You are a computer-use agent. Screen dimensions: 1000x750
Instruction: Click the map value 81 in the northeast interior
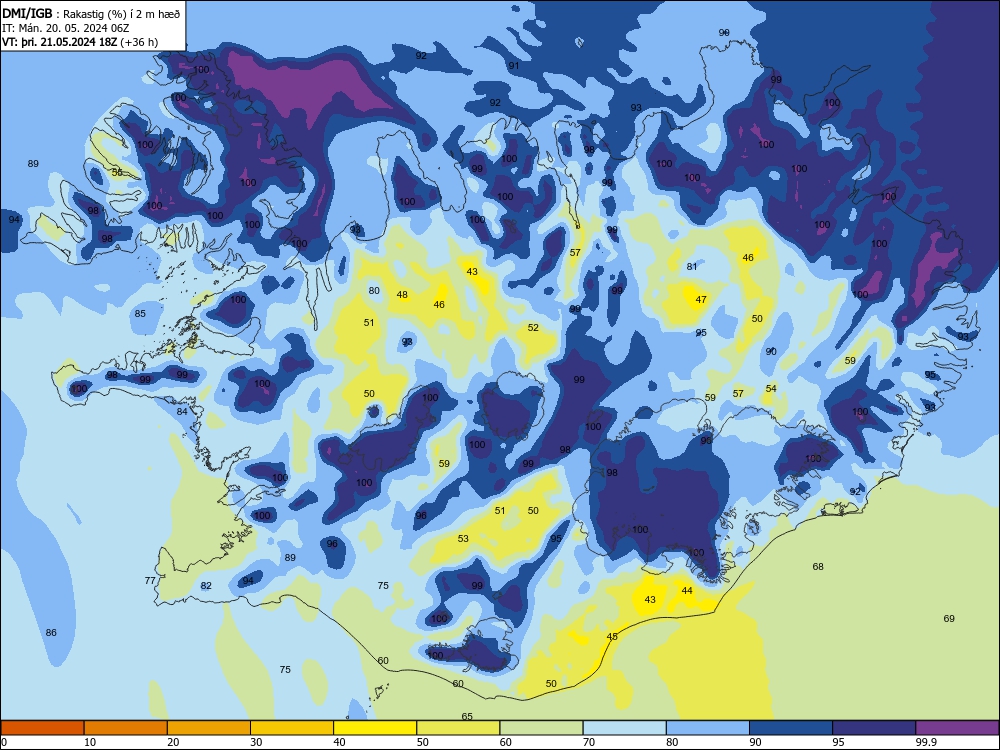click(x=692, y=266)
